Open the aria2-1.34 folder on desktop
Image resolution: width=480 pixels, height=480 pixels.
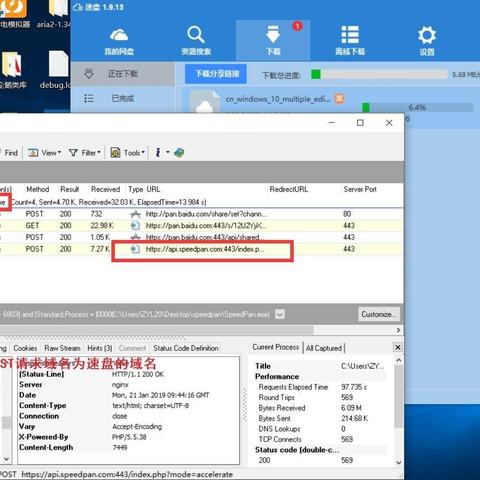click(x=54, y=15)
